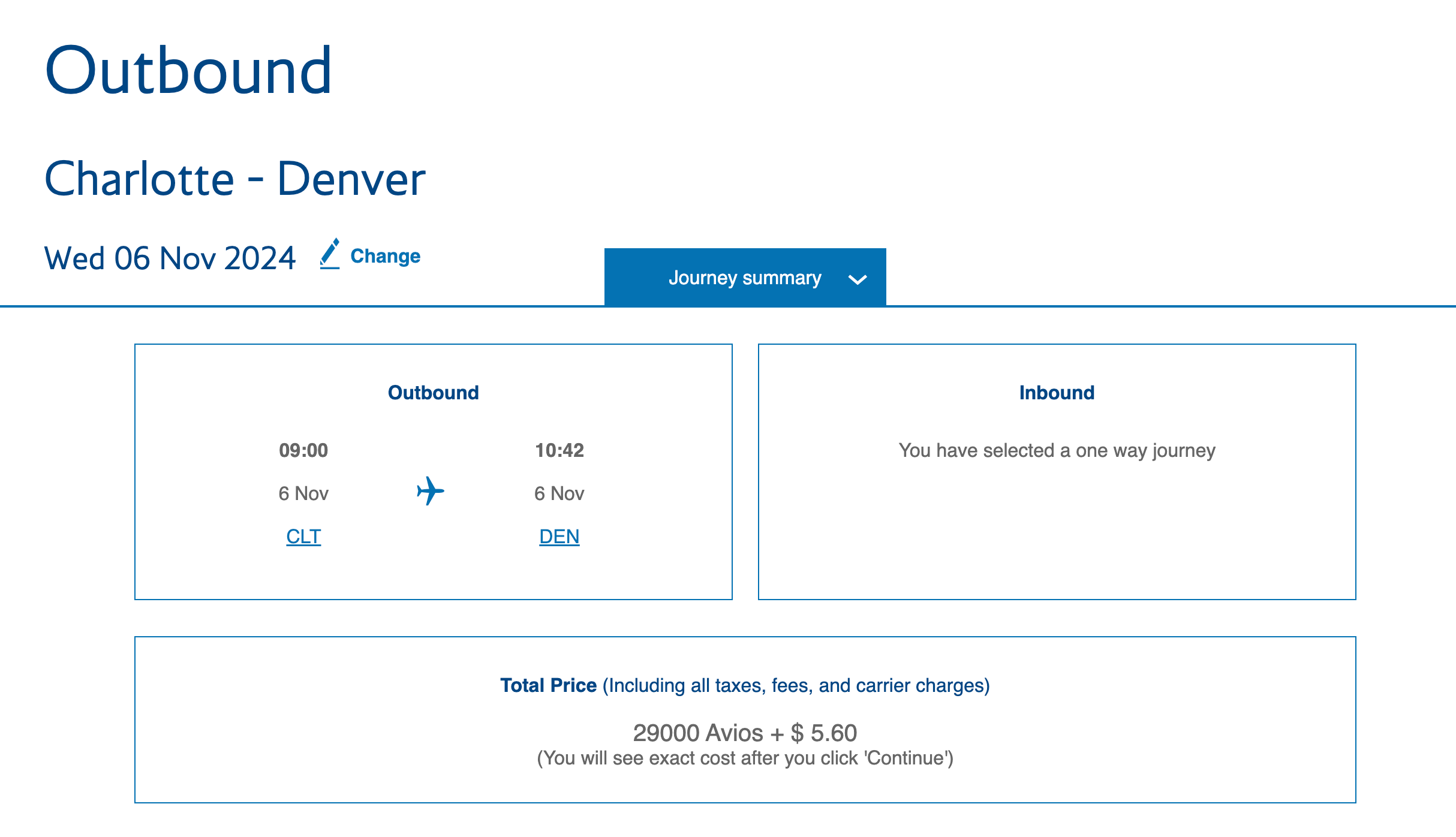This screenshot has width=1456, height=837.
Task: Click the Change date link
Action: coord(385,256)
